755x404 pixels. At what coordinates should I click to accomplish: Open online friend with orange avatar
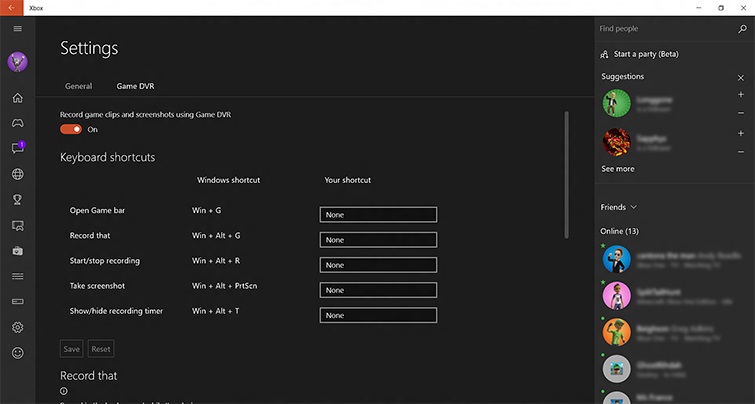(x=616, y=332)
